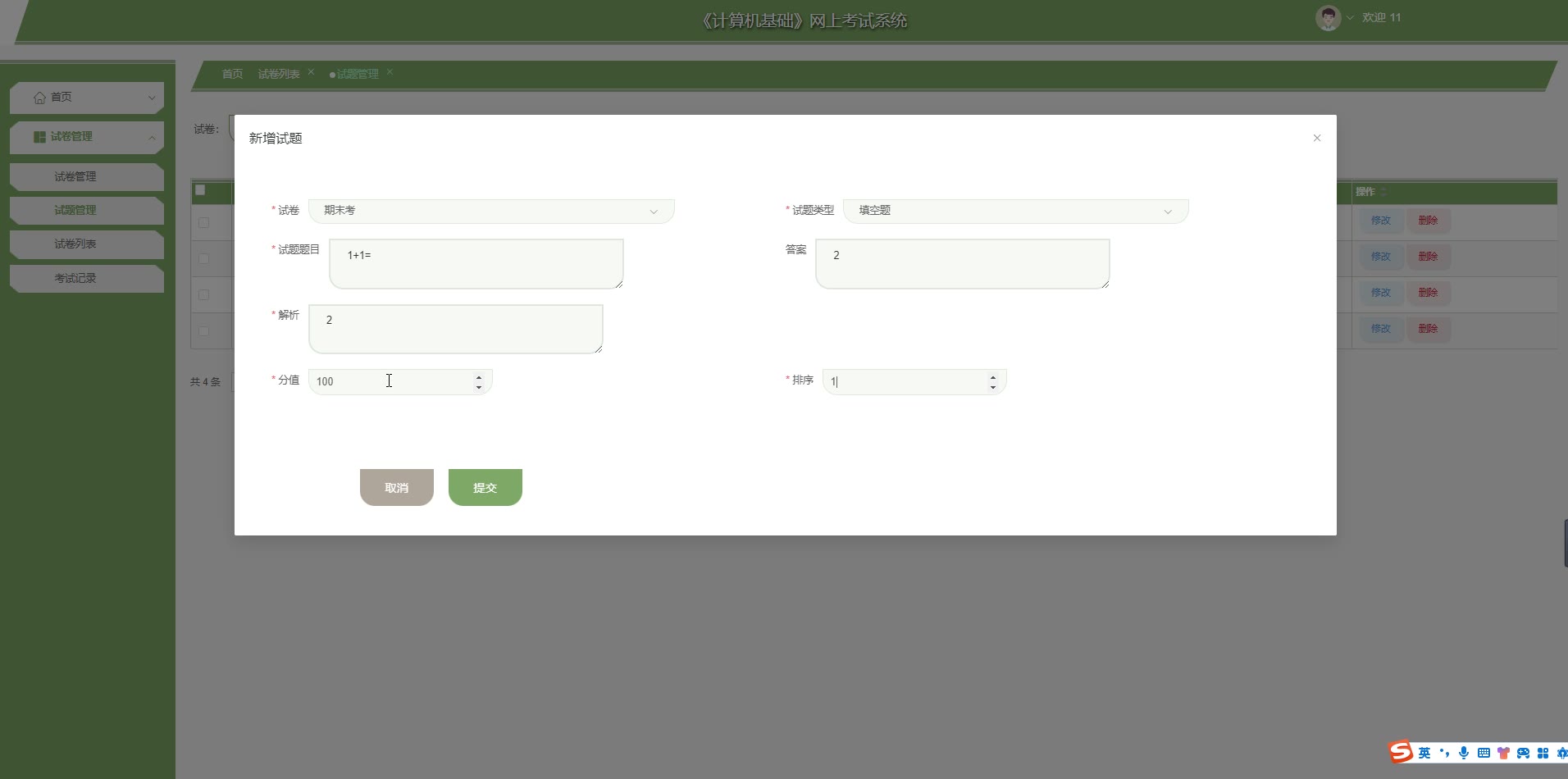Open the 试卷 dropdown showing 期末考
Screen dimensions: 1568x779
tap(491, 211)
